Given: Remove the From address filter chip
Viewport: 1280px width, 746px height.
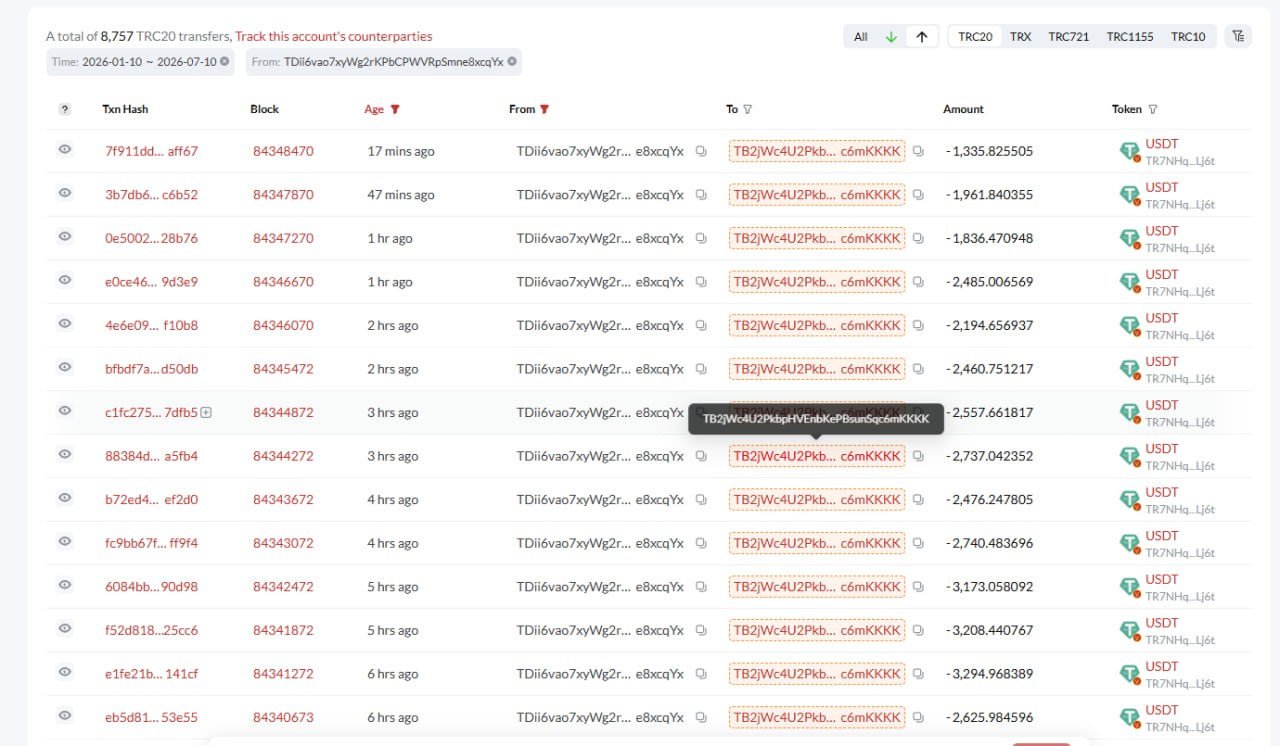Looking at the screenshot, I should 512,61.
